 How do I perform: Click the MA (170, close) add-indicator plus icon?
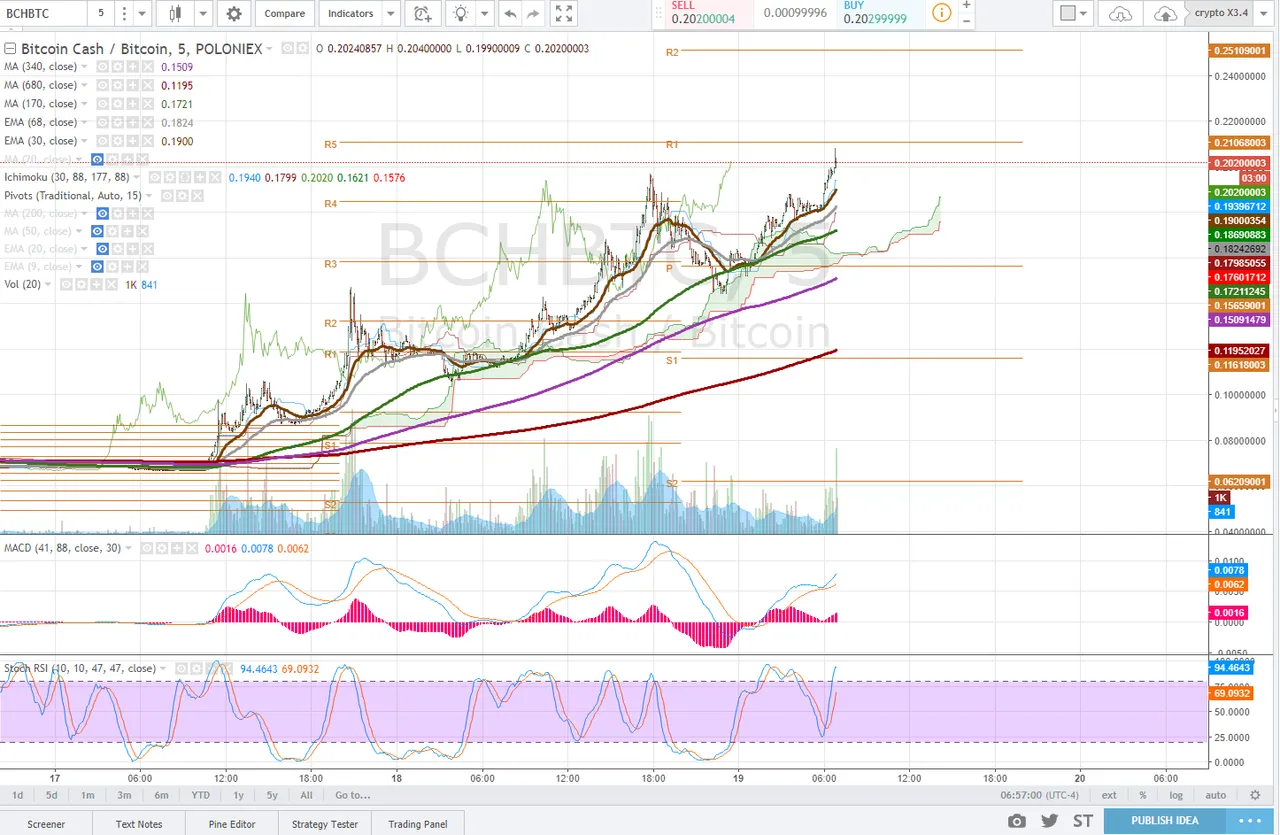[133, 104]
